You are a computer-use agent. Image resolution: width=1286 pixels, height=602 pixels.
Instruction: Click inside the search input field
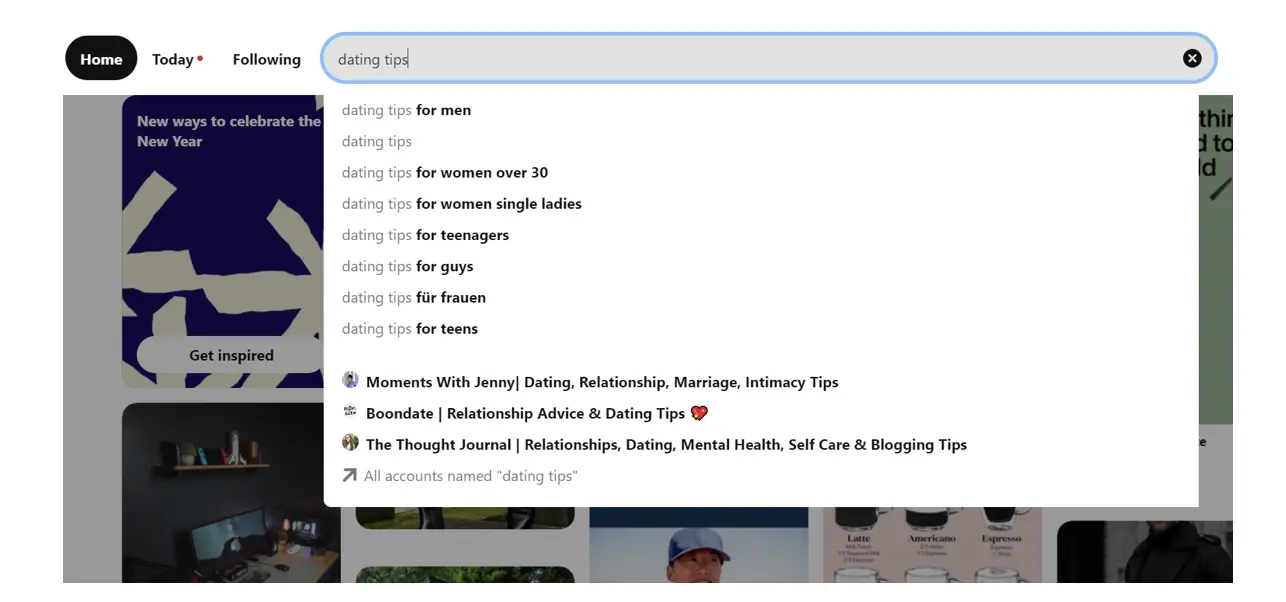[x=700, y=58]
